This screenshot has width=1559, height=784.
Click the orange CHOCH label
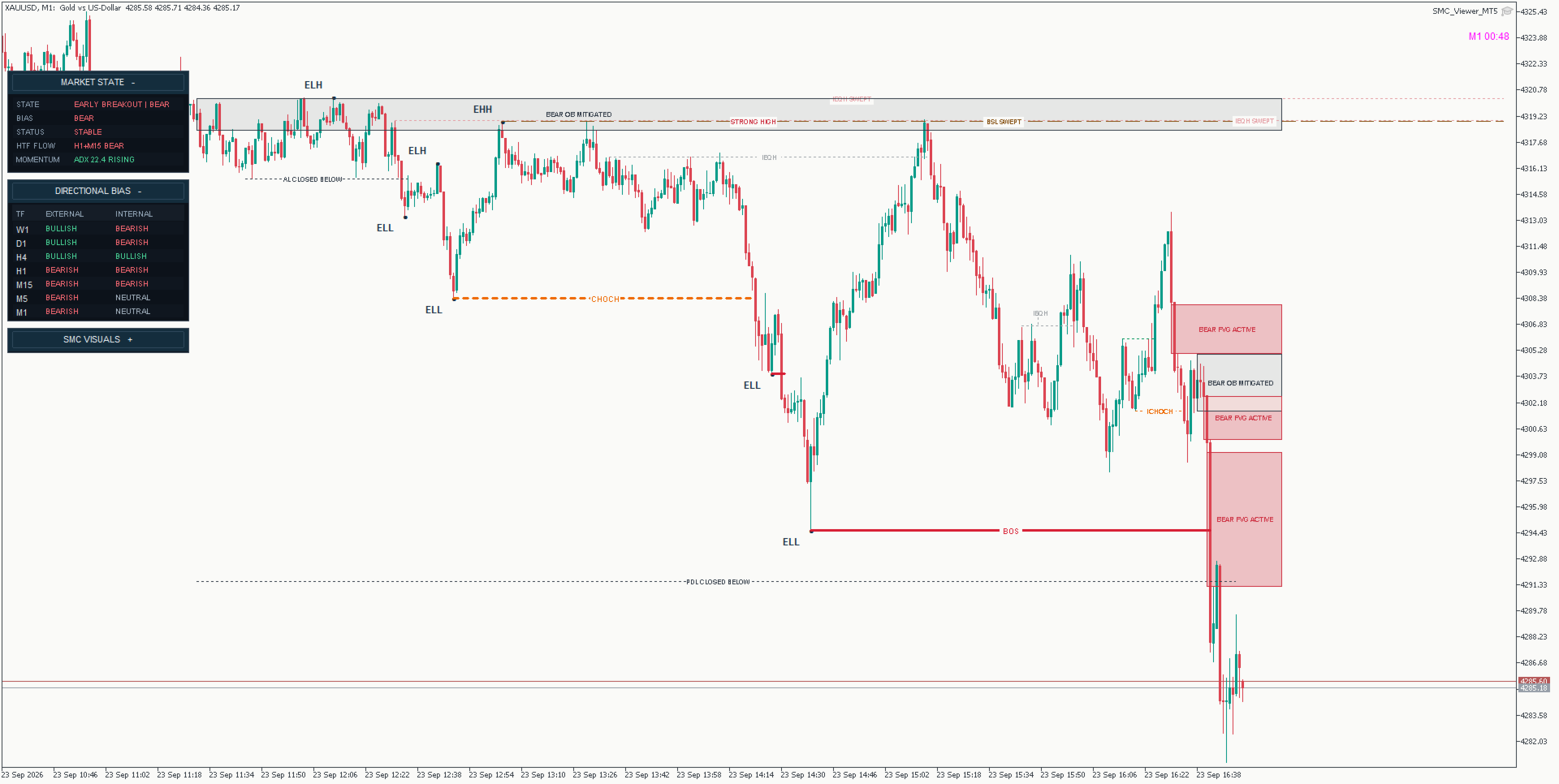(605, 299)
